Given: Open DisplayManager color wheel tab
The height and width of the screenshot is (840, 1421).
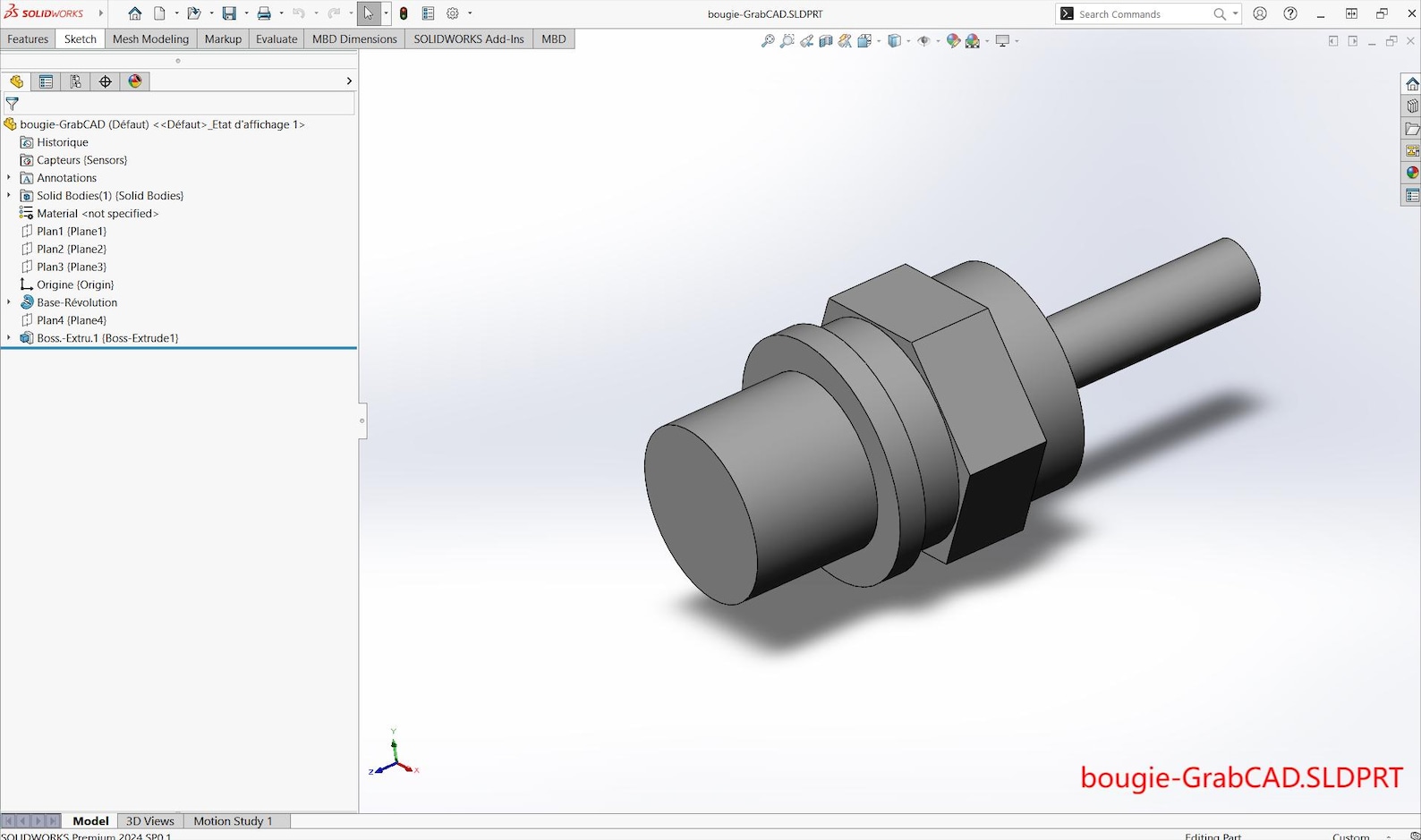Looking at the screenshot, I should click(134, 81).
